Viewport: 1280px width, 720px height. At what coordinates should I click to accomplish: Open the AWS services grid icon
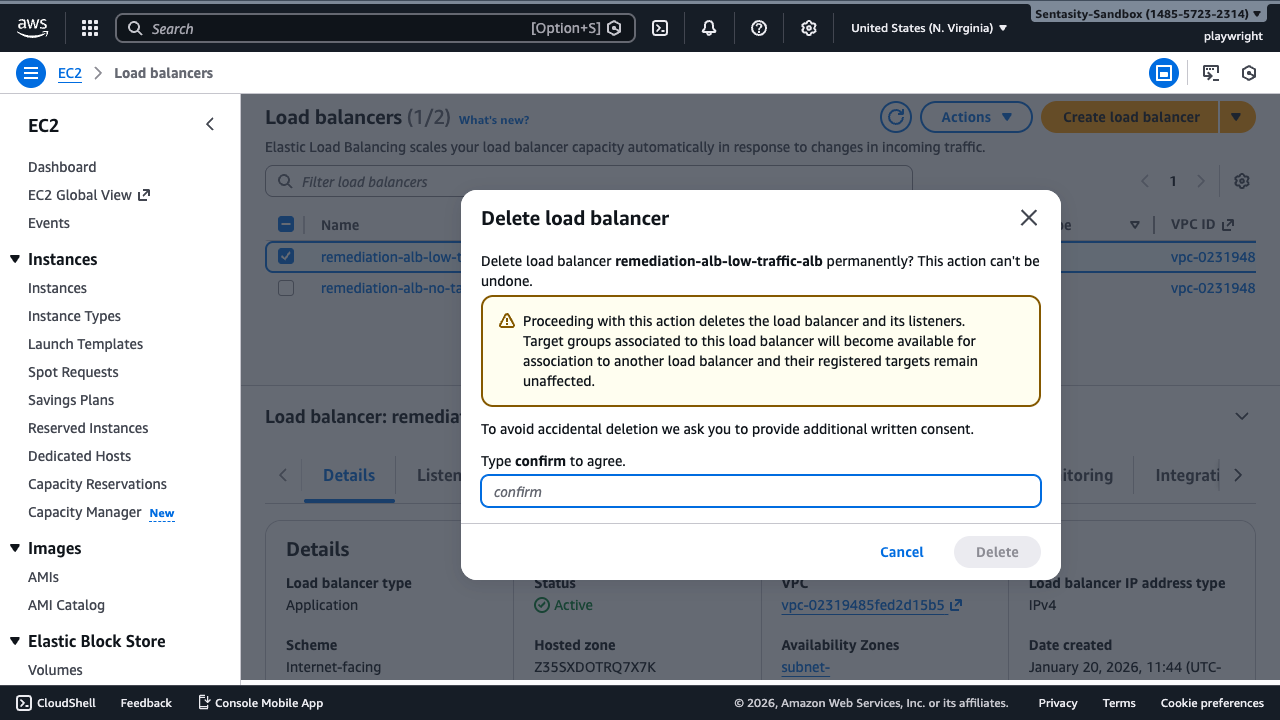pyautogui.click(x=89, y=27)
